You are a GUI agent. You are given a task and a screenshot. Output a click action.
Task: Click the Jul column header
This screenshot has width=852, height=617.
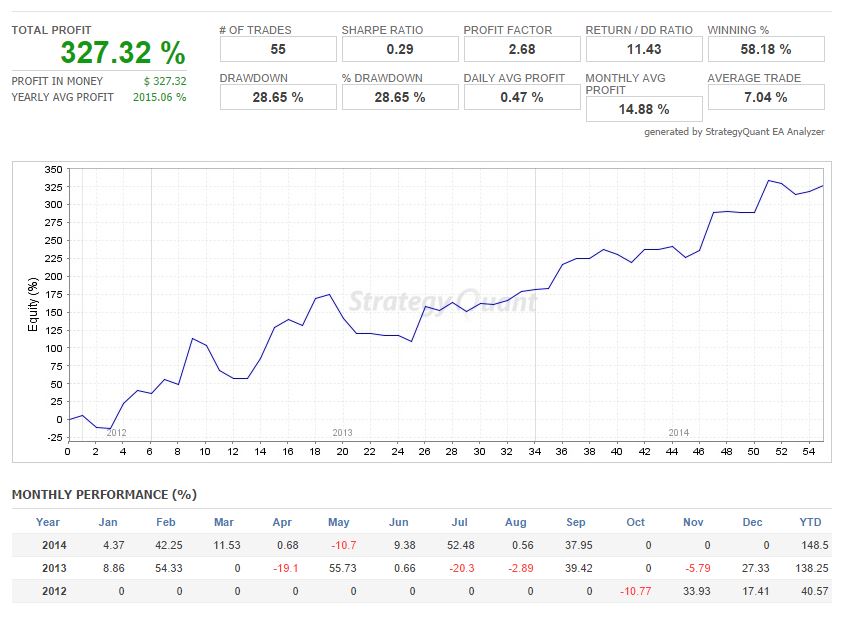point(460,522)
